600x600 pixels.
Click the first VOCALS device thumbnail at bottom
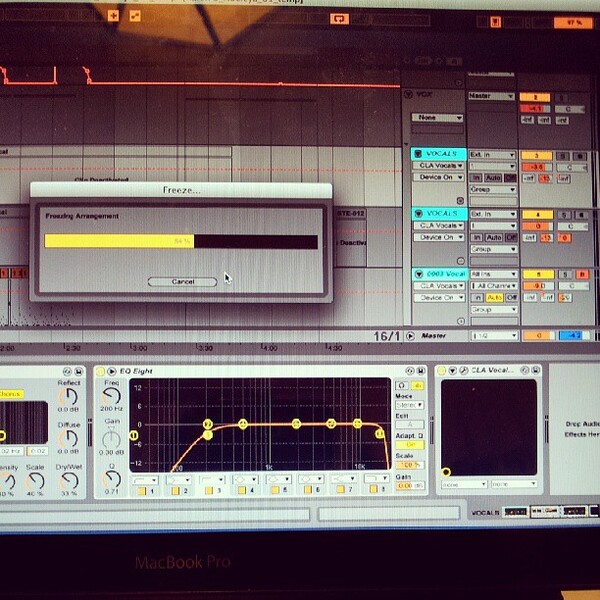coord(515,511)
